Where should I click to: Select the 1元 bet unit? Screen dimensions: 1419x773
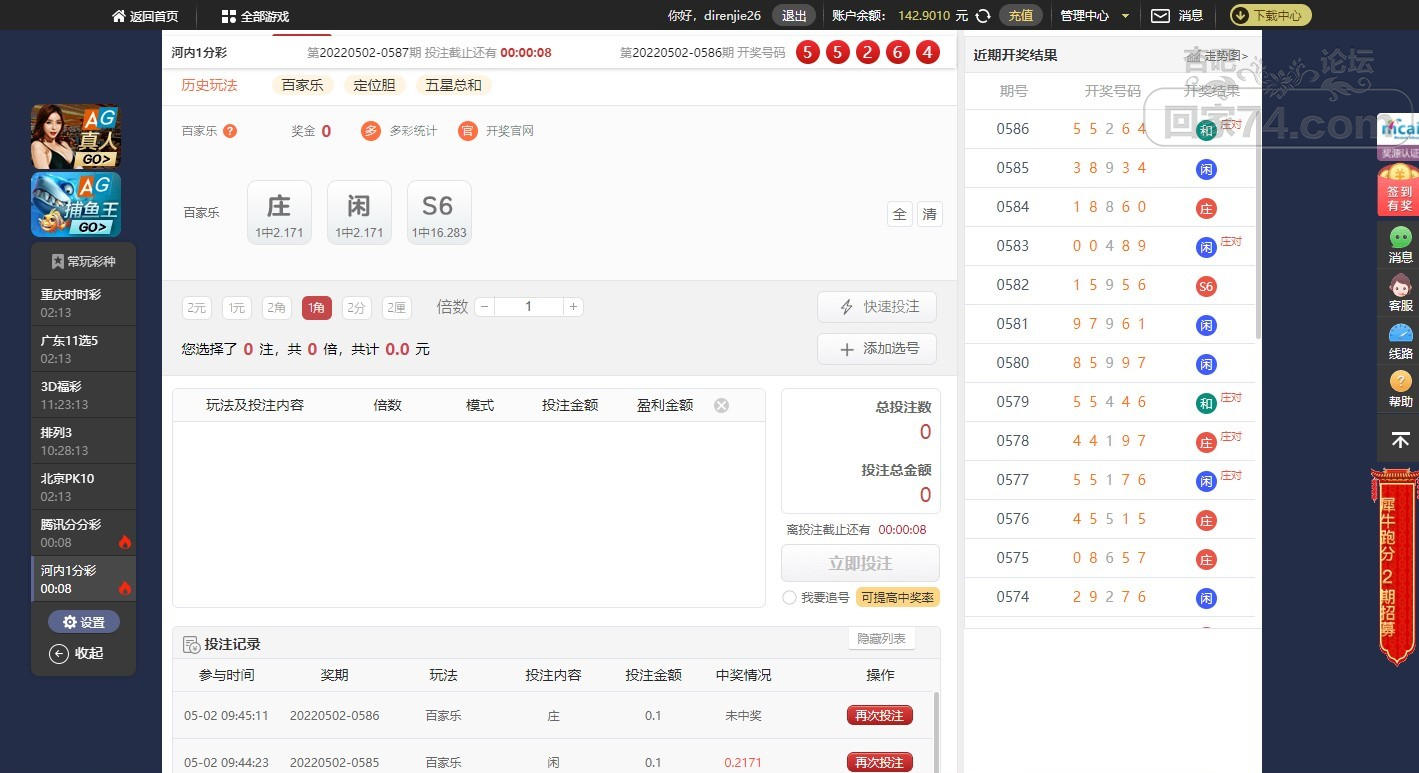[236, 308]
